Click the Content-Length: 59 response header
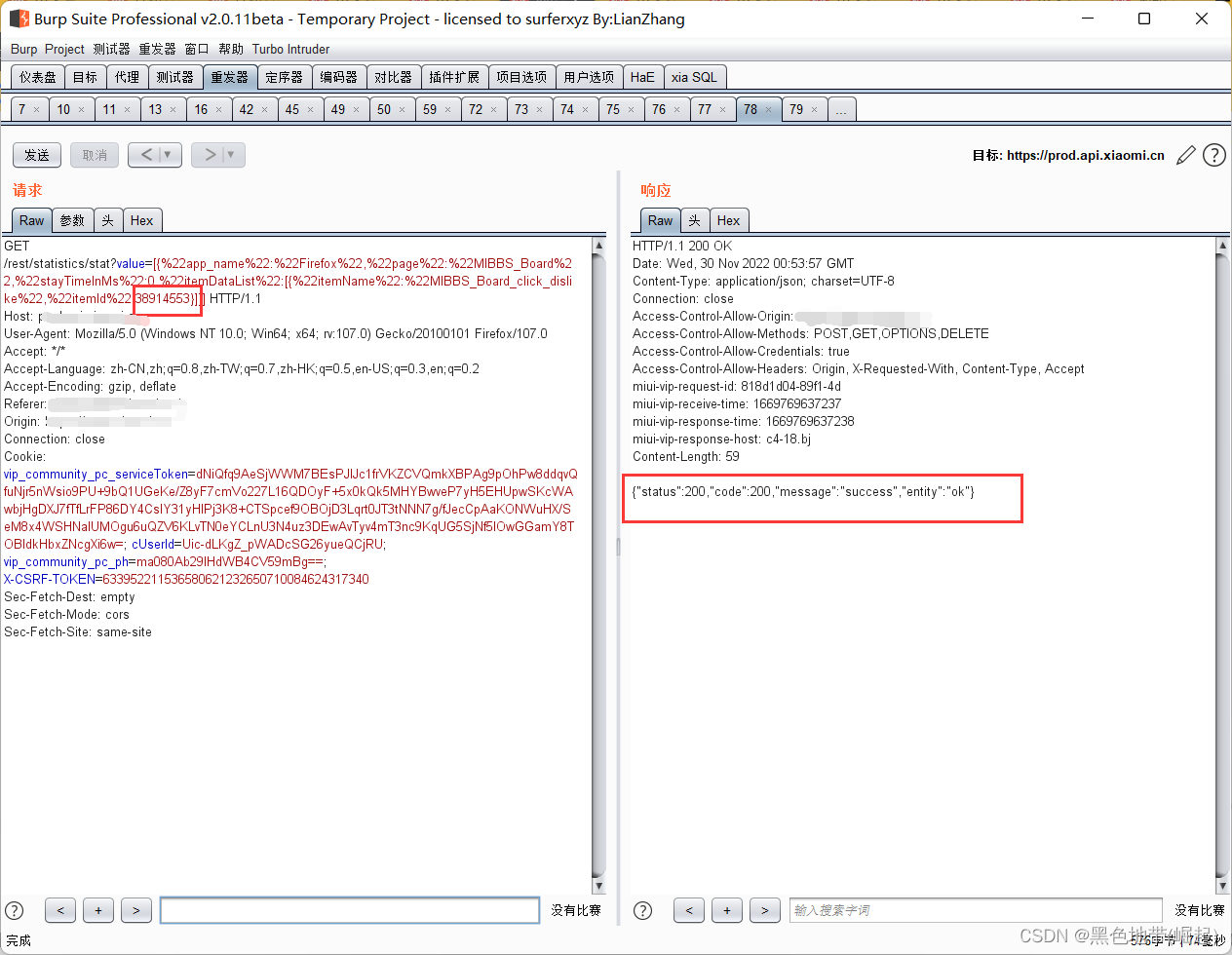This screenshot has width=1232, height=955. pos(686,456)
